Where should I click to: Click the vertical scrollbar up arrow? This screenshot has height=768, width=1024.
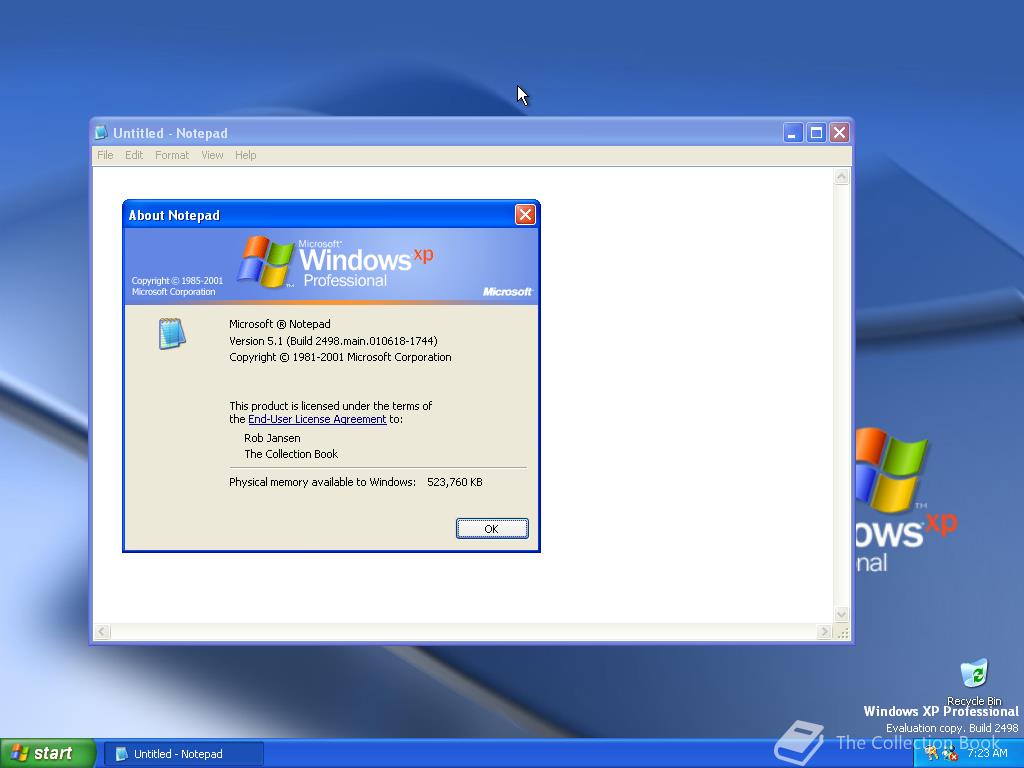click(x=841, y=176)
